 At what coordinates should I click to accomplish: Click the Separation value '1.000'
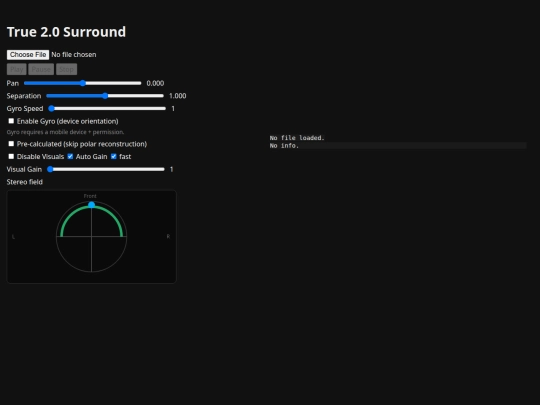tap(178, 96)
